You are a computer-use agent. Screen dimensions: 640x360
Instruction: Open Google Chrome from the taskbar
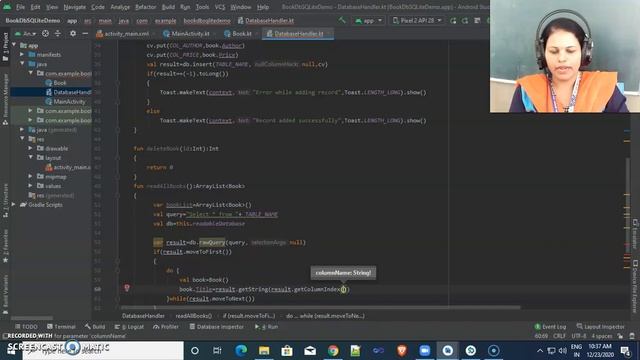pyautogui.click(x=333, y=351)
